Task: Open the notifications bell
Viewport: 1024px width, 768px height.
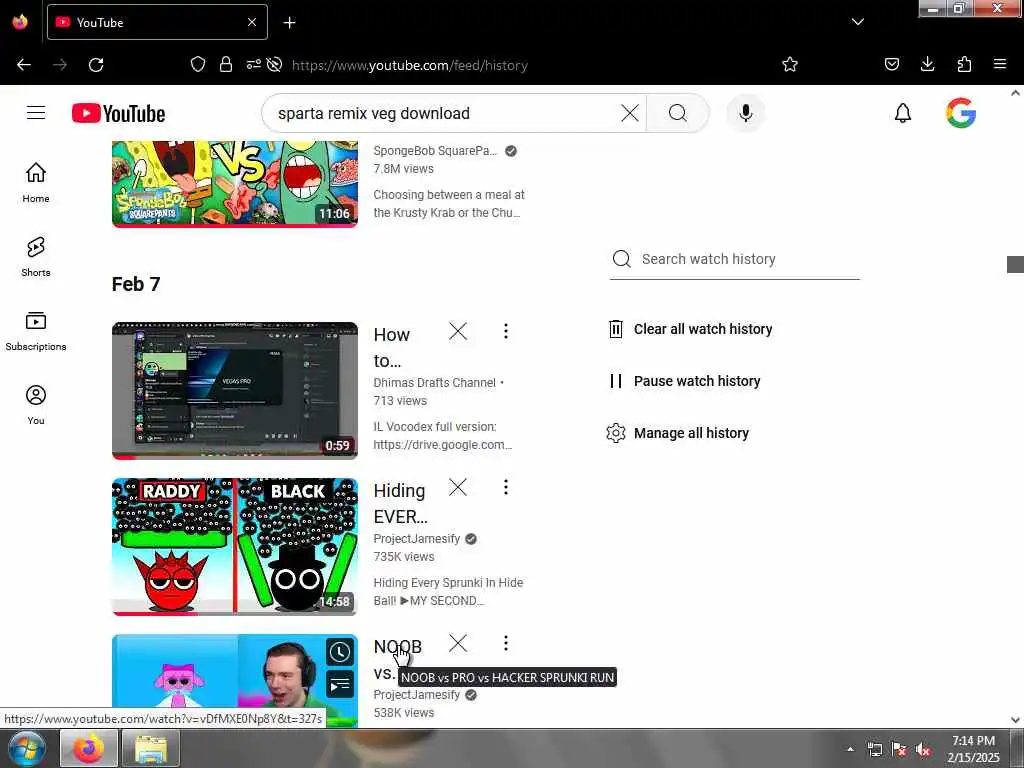Action: coord(903,113)
